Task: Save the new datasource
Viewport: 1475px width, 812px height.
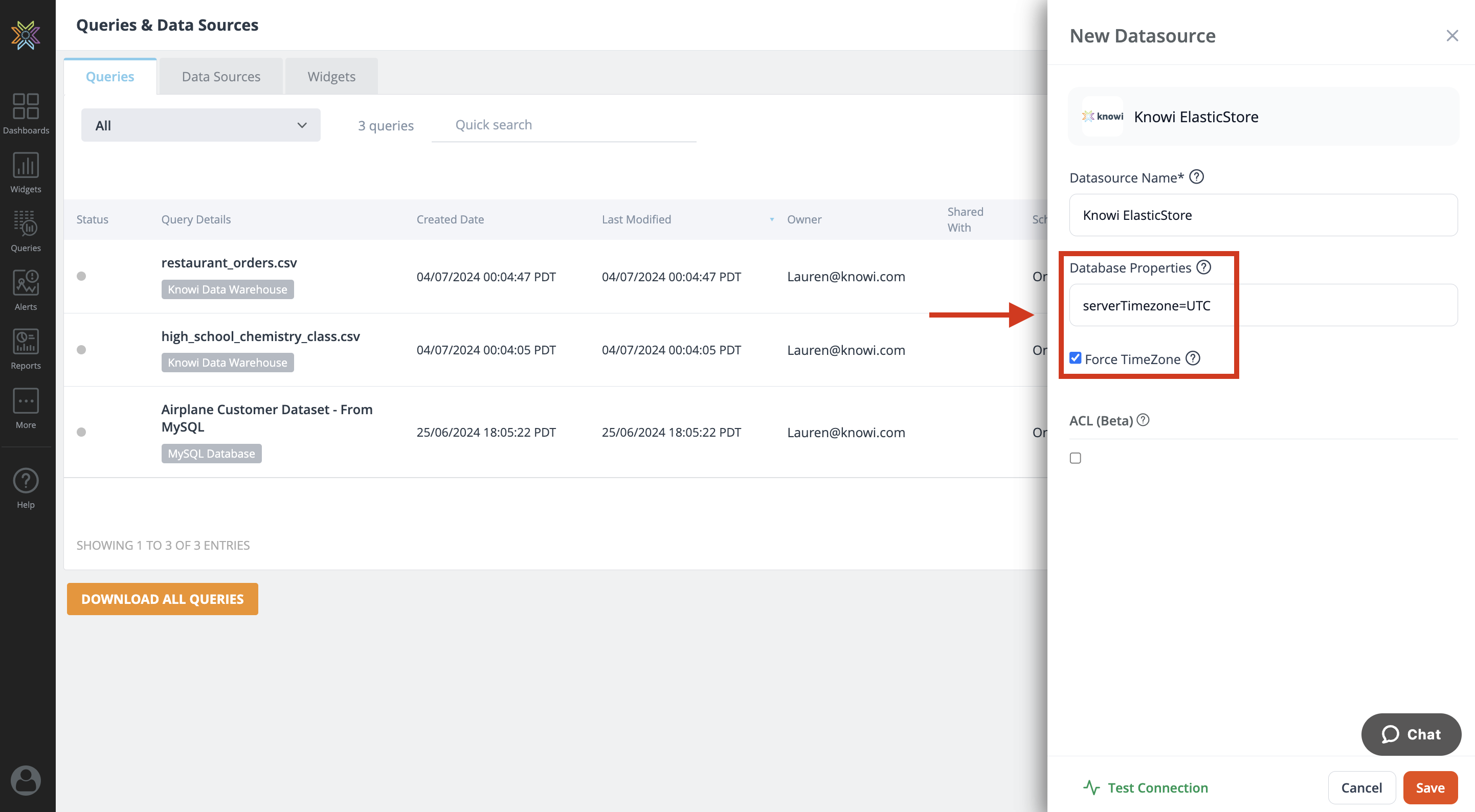Action: pyautogui.click(x=1430, y=787)
